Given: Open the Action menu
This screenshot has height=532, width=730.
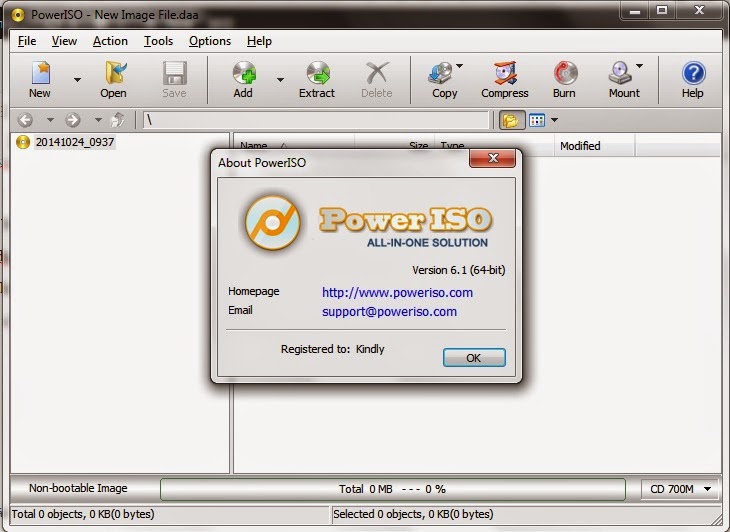Looking at the screenshot, I should pyautogui.click(x=110, y=41).
